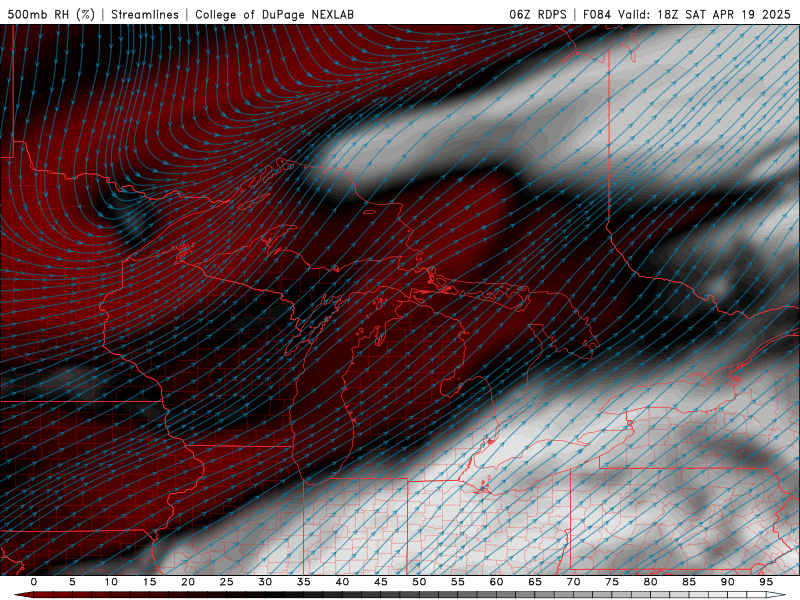Image resolution: width=800 pixels, height=600 pixels.
Task: Click the colorbar label '95'
Action: (766, 582)
